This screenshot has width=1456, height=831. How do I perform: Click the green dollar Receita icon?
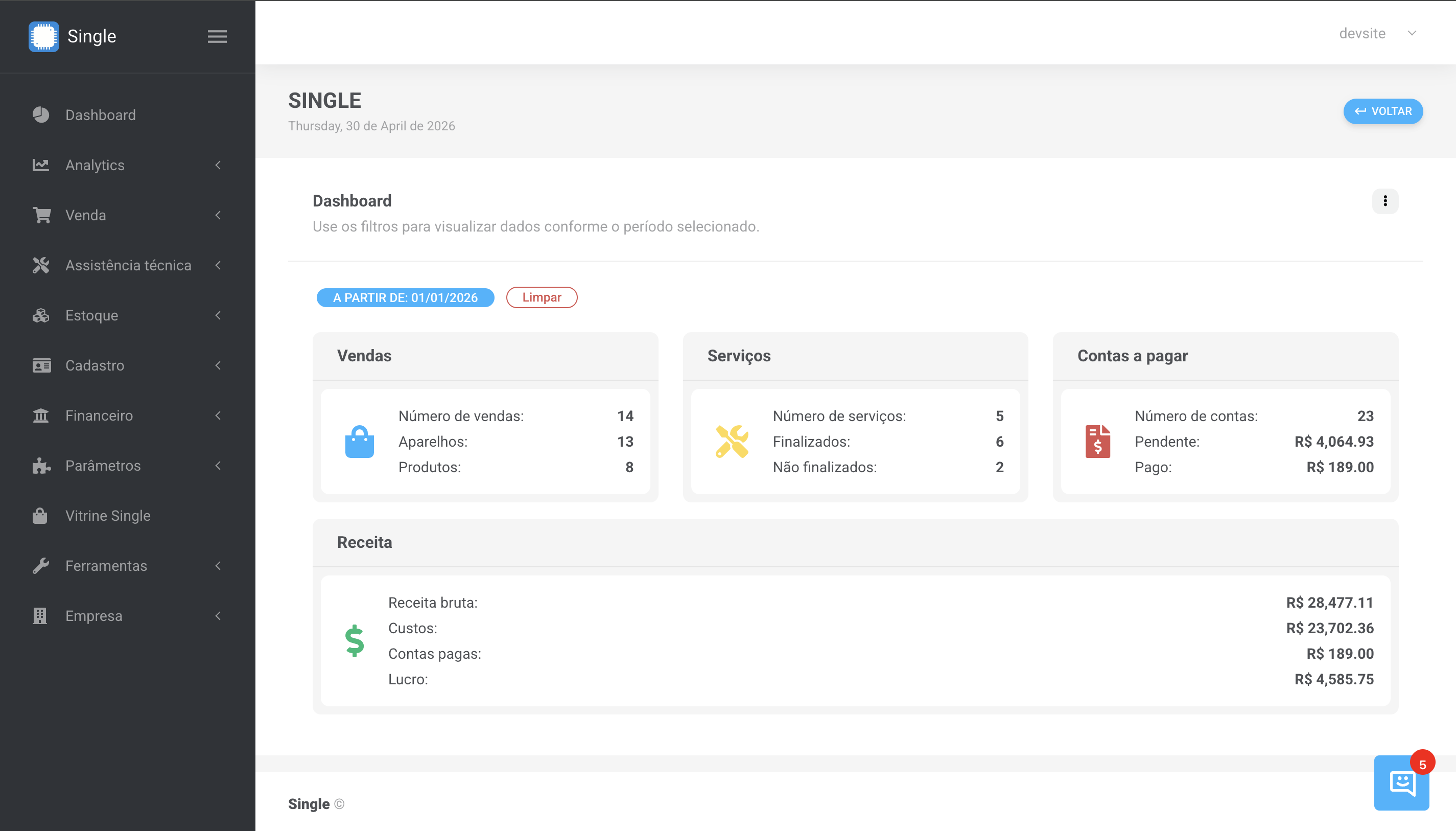[355, 640]
